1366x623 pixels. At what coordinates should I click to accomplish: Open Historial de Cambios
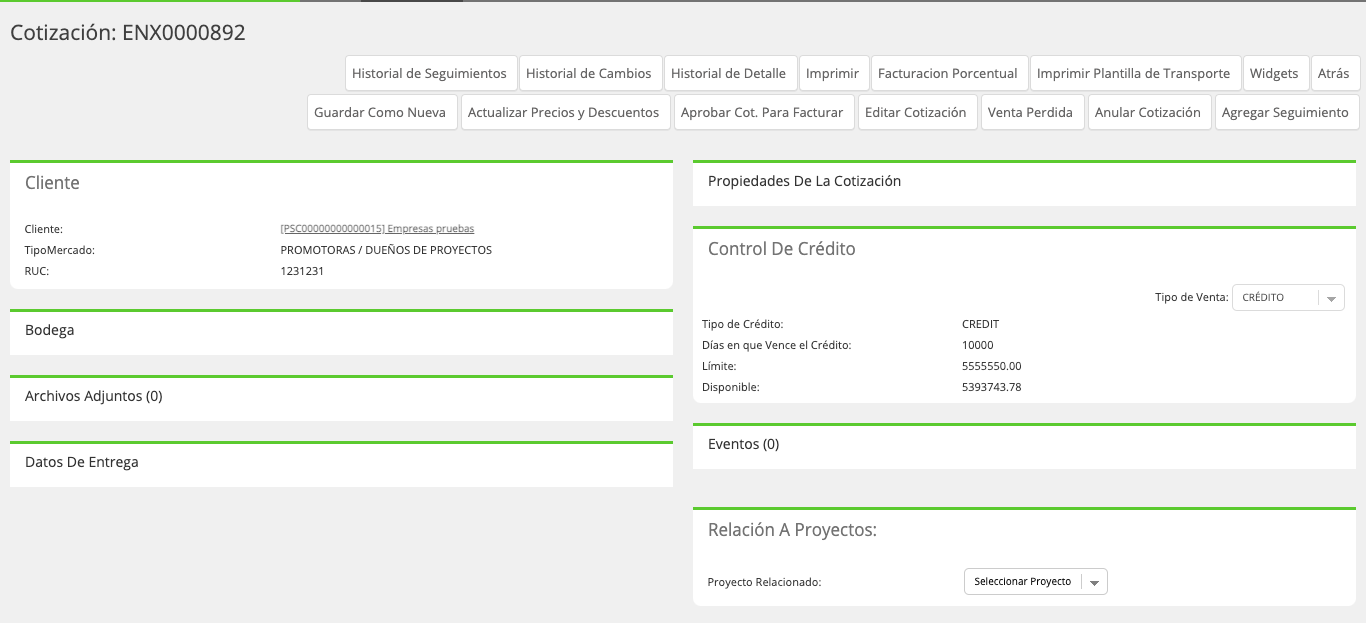click(x=589, y=73)
